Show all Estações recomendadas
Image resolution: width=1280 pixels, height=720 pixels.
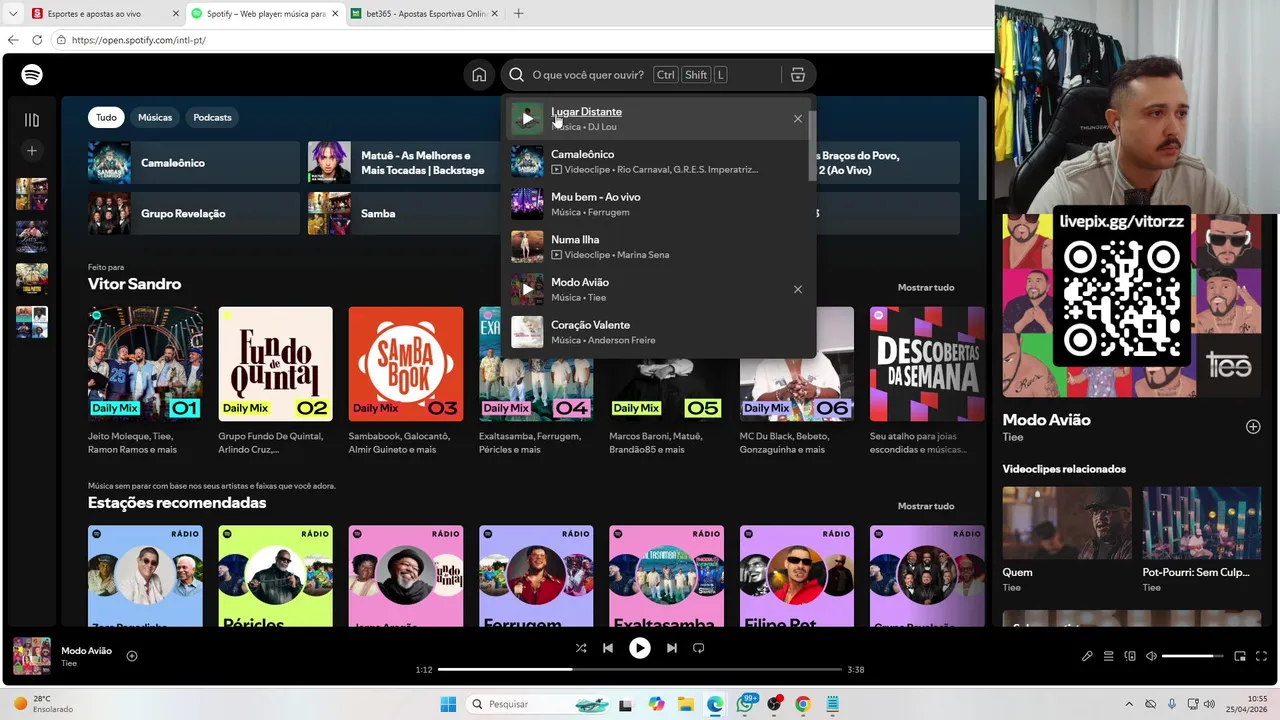(926, 506)
